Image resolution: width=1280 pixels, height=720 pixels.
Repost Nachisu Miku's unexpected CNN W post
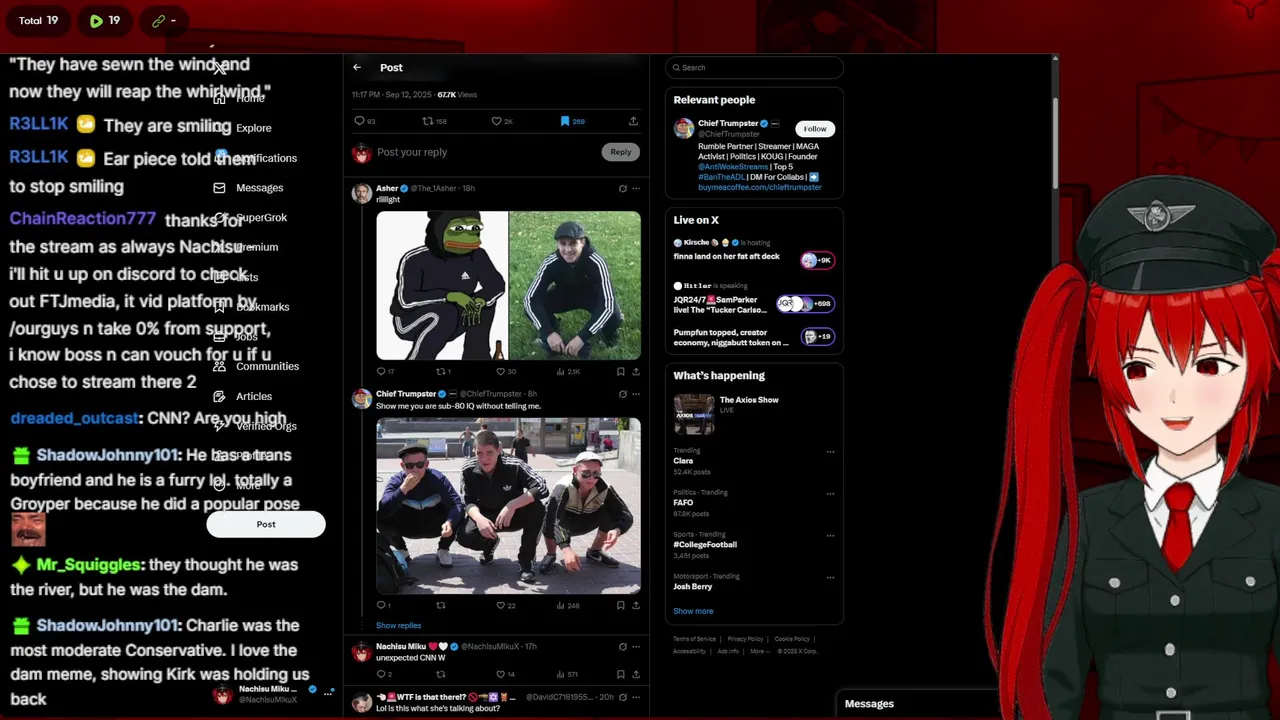tap(441, 674)
